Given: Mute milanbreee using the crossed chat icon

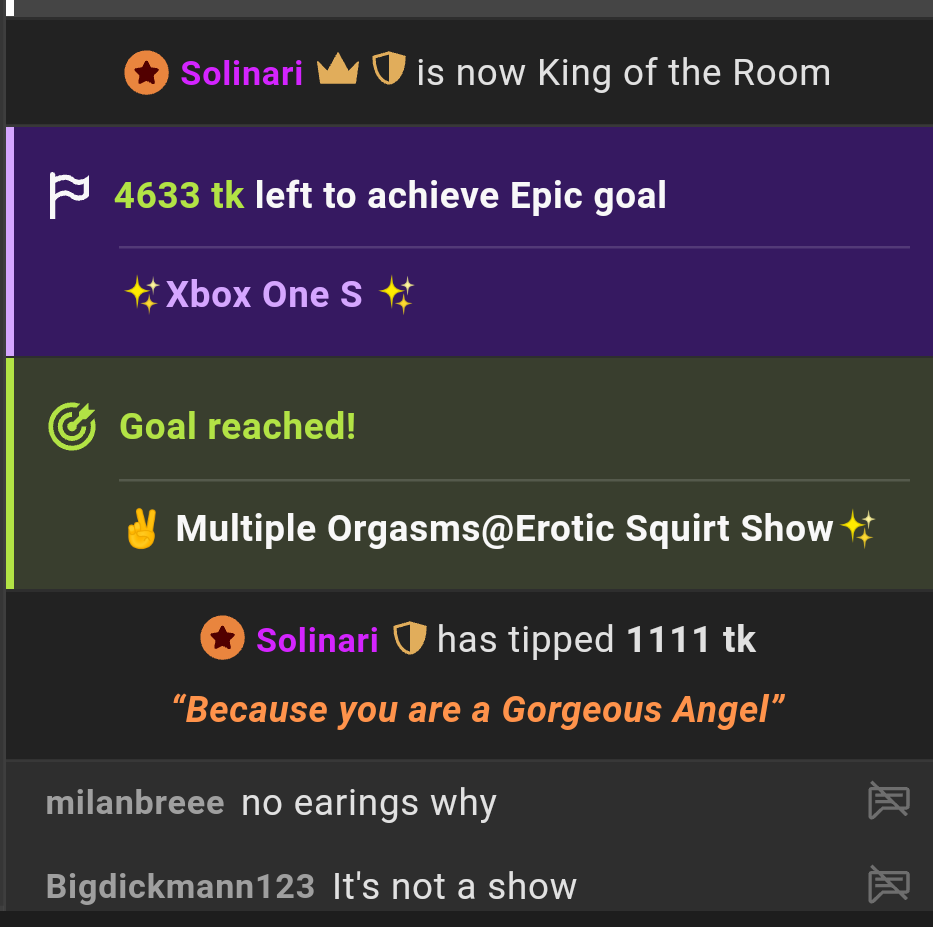Looking at the screenshot, I should [889, 800].
